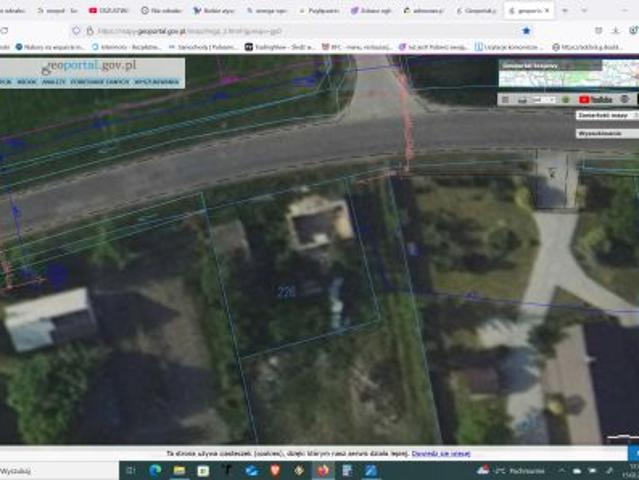This screenshot has height=480, width=639.
Task: Open Brave browser from taskbar
Action: [275, 471]
